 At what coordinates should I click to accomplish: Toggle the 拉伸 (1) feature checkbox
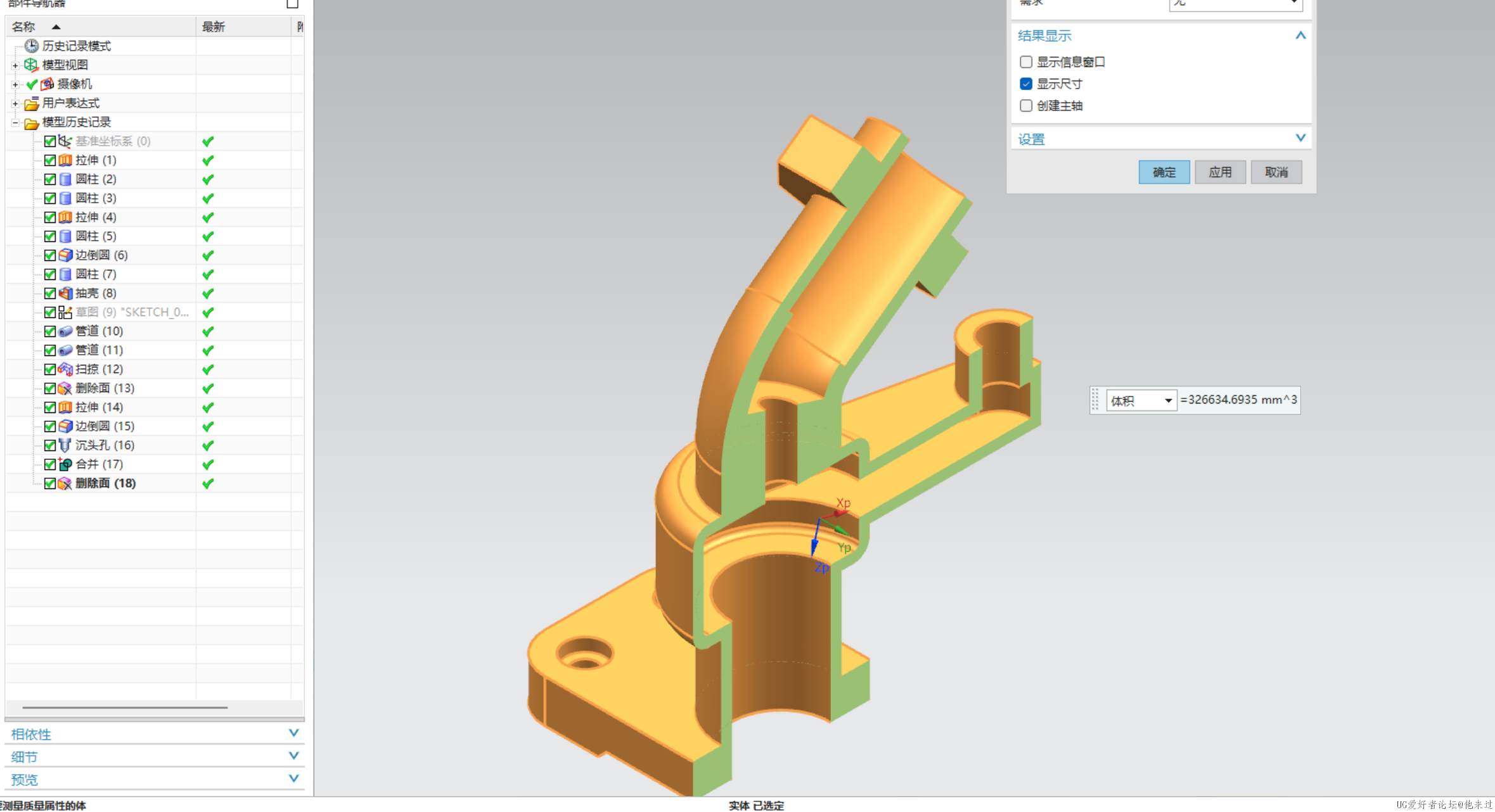click(x=50, y=160)
